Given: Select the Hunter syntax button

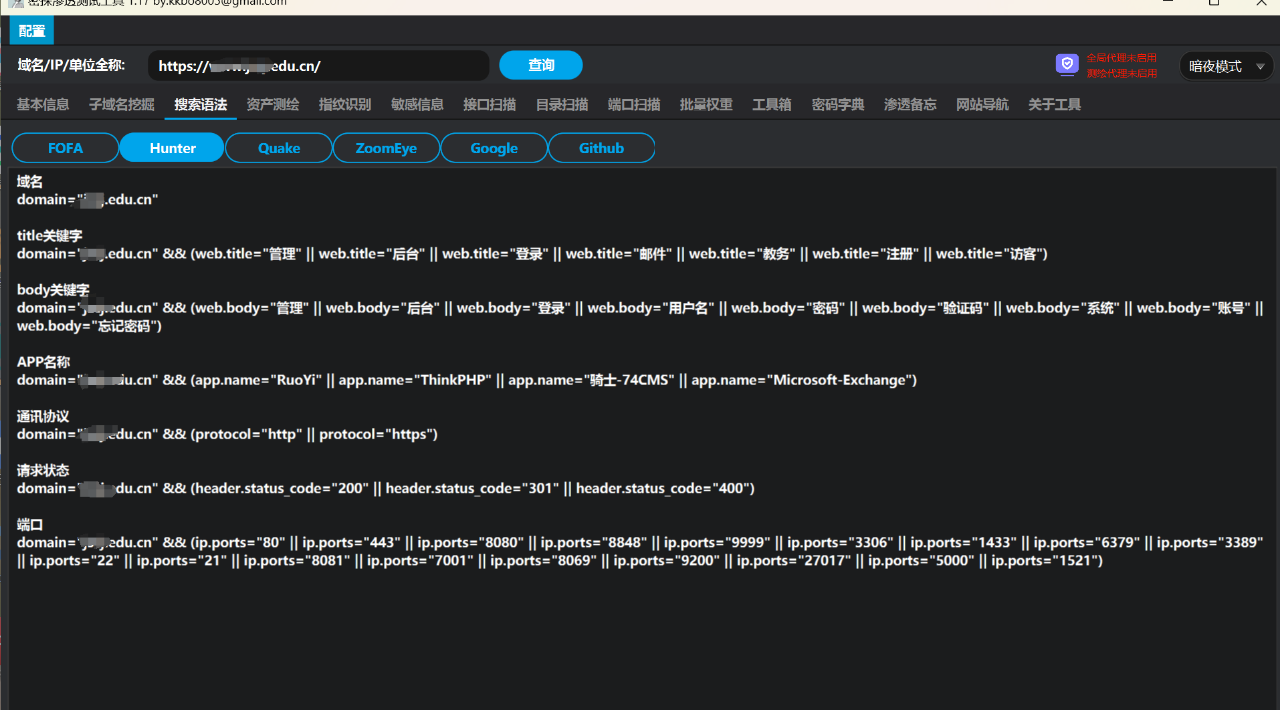Looking at the screenshot, I should tap(172, 148).
